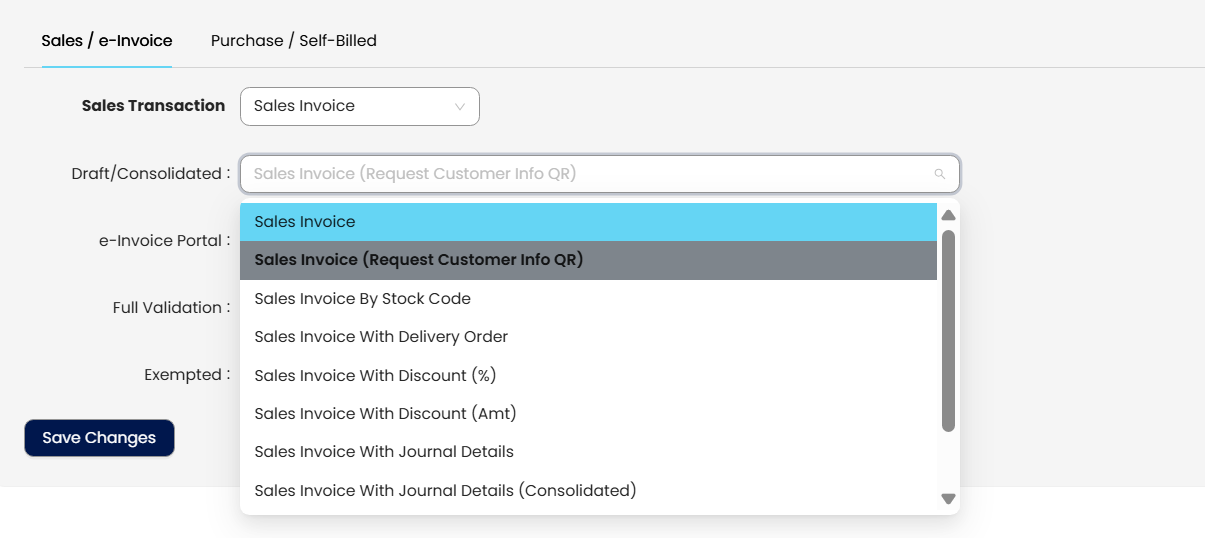The height and width of the screenshot is (538, 1205).
Task: Pick Sales Invoice By Stock Code
Action: pos(588,299)
